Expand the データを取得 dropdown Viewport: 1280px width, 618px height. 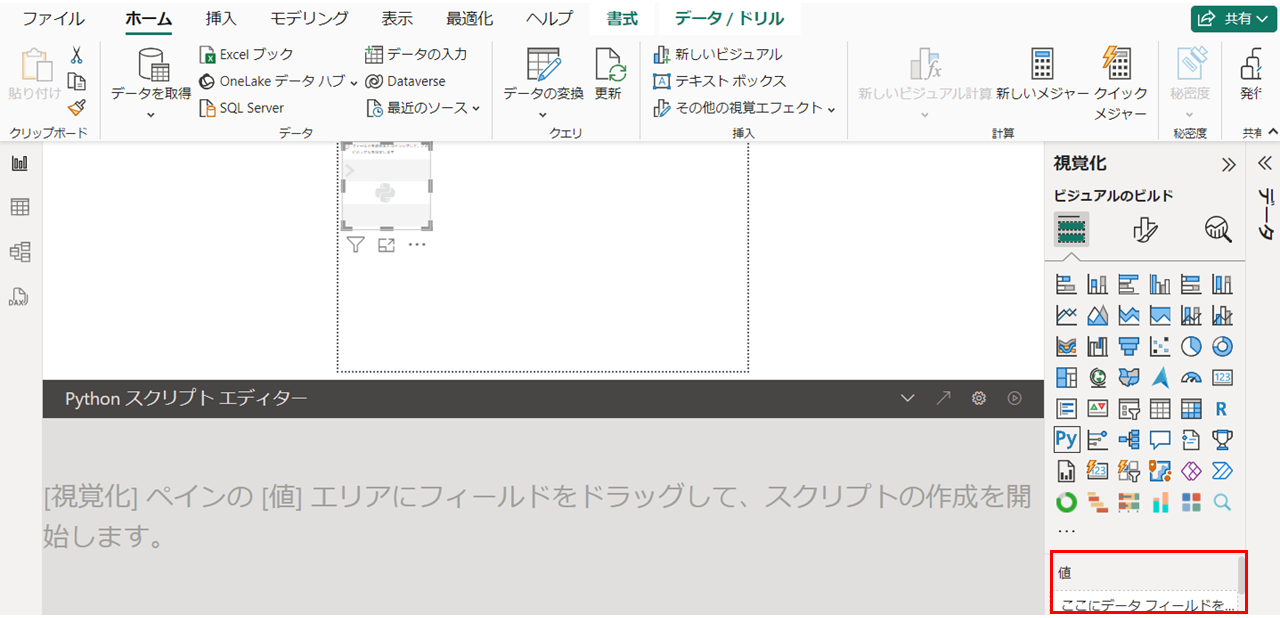151,114
